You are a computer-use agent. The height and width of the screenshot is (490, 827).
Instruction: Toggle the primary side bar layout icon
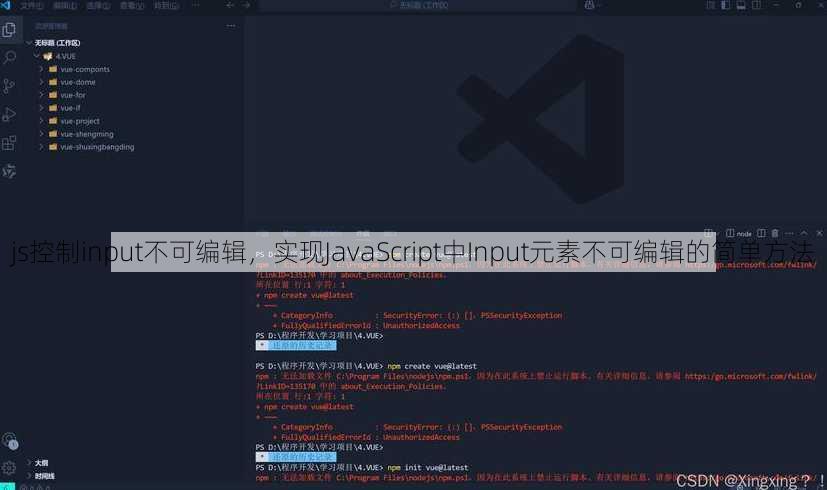click(726, 5)
